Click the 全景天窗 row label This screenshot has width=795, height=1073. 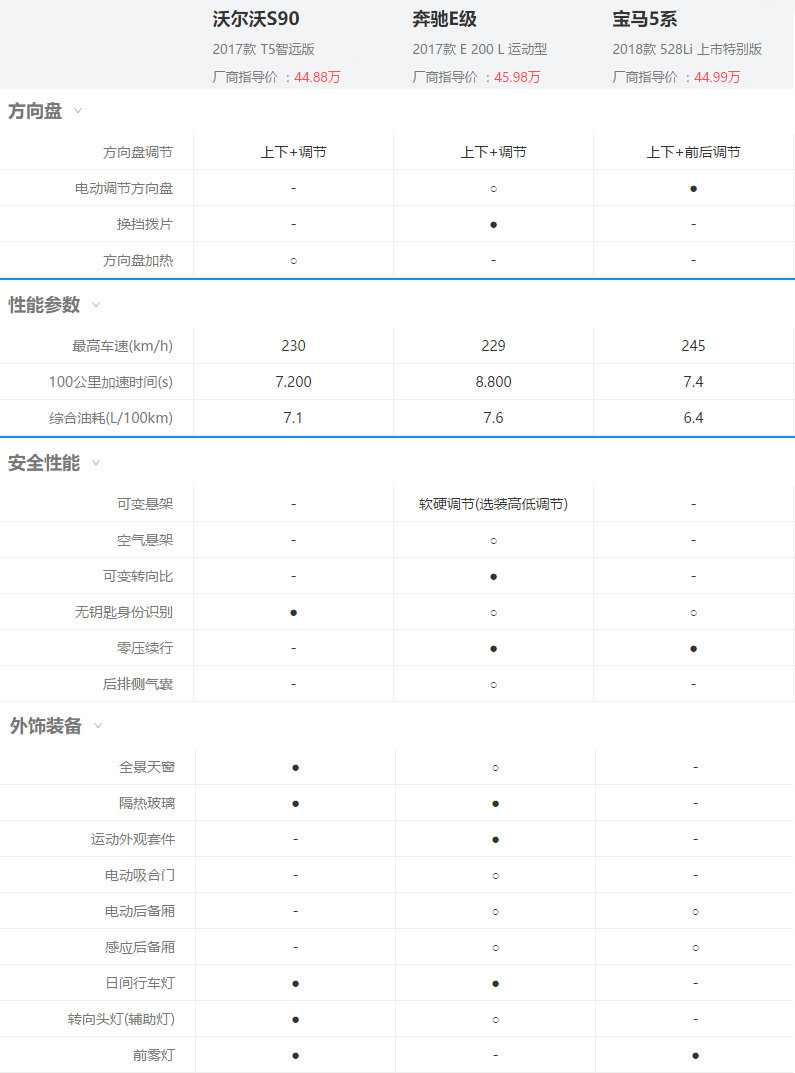click(x=147, y=767)
